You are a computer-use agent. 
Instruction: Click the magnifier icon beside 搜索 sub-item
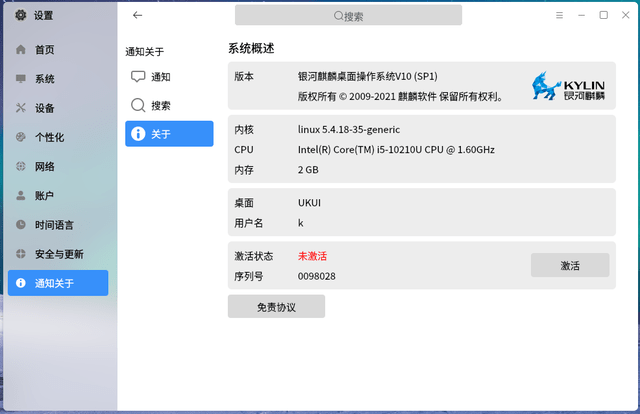138,105
